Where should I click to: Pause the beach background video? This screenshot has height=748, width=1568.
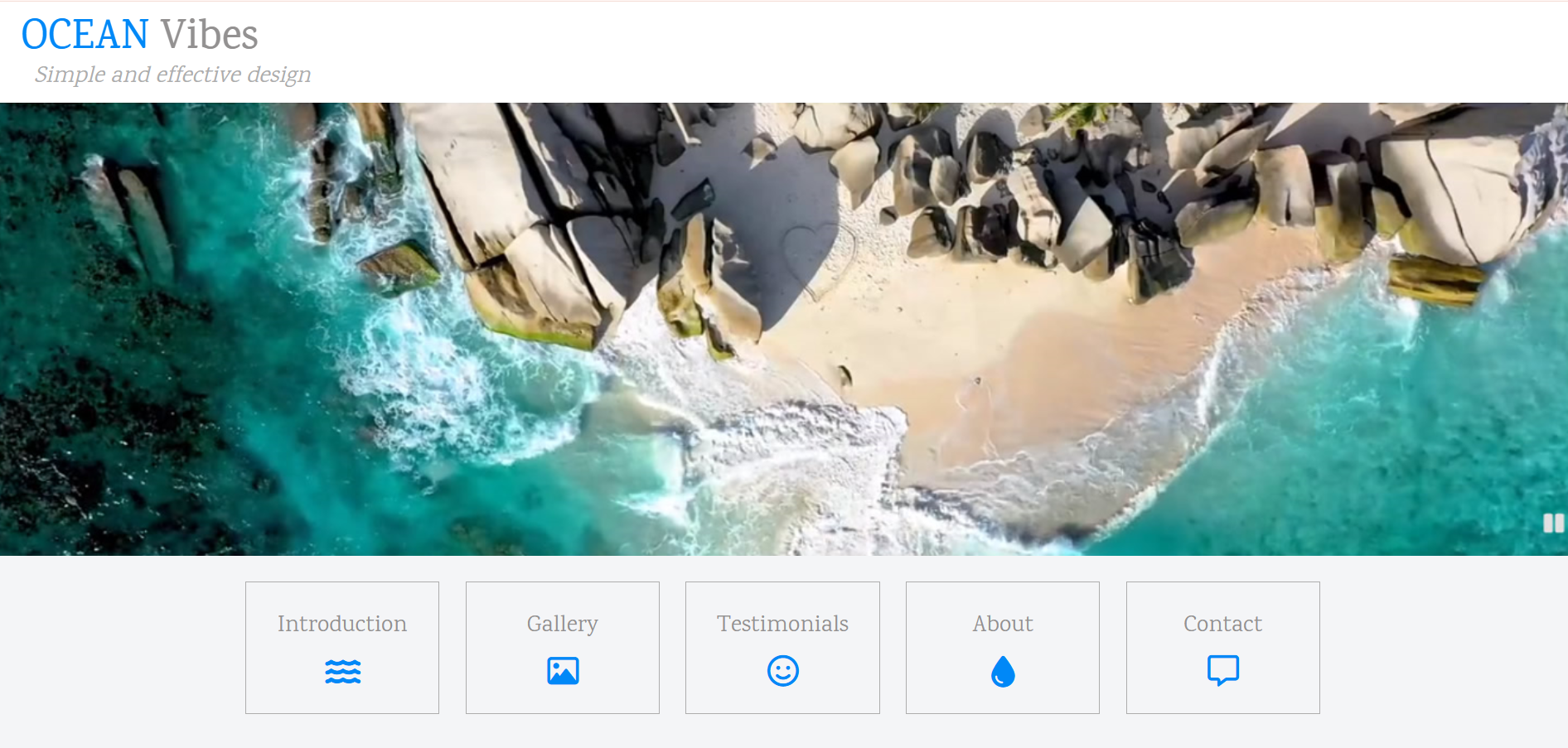(x=1553, y=523)
